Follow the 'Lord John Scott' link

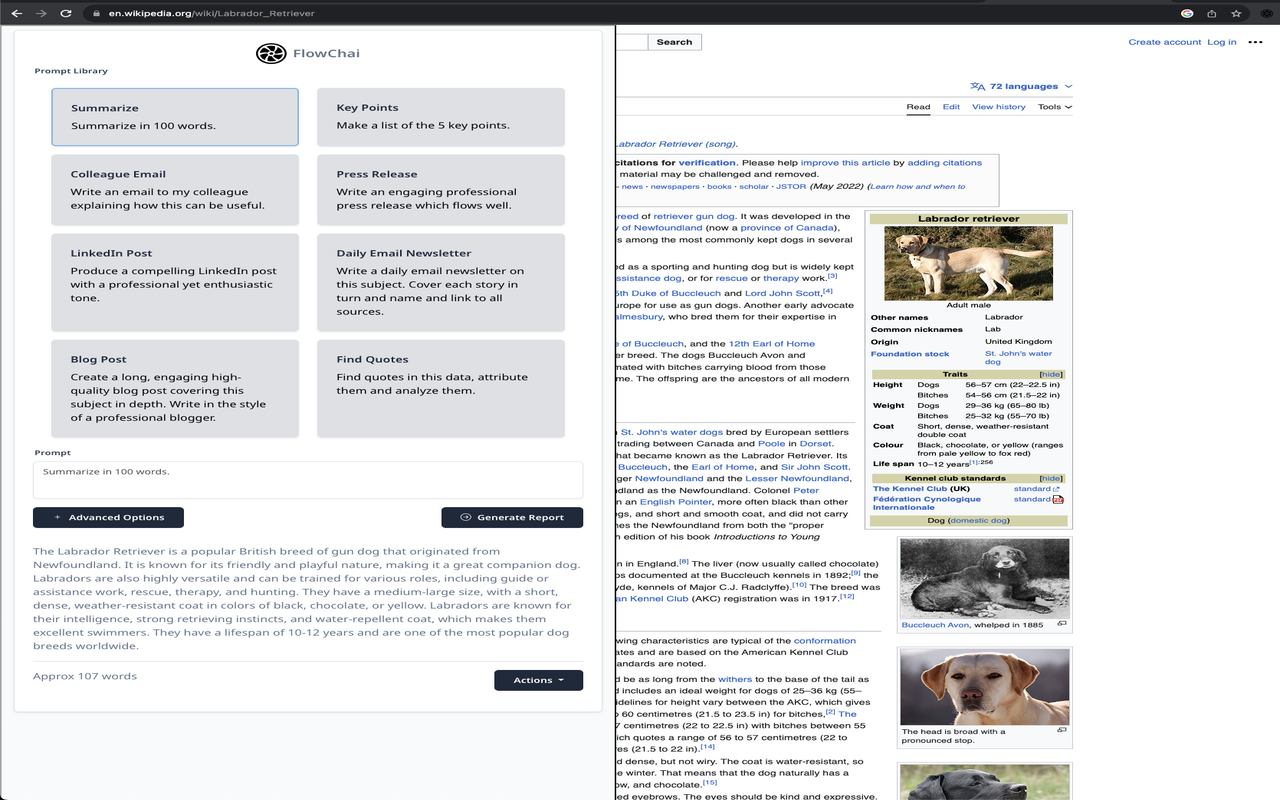[783, 293]
